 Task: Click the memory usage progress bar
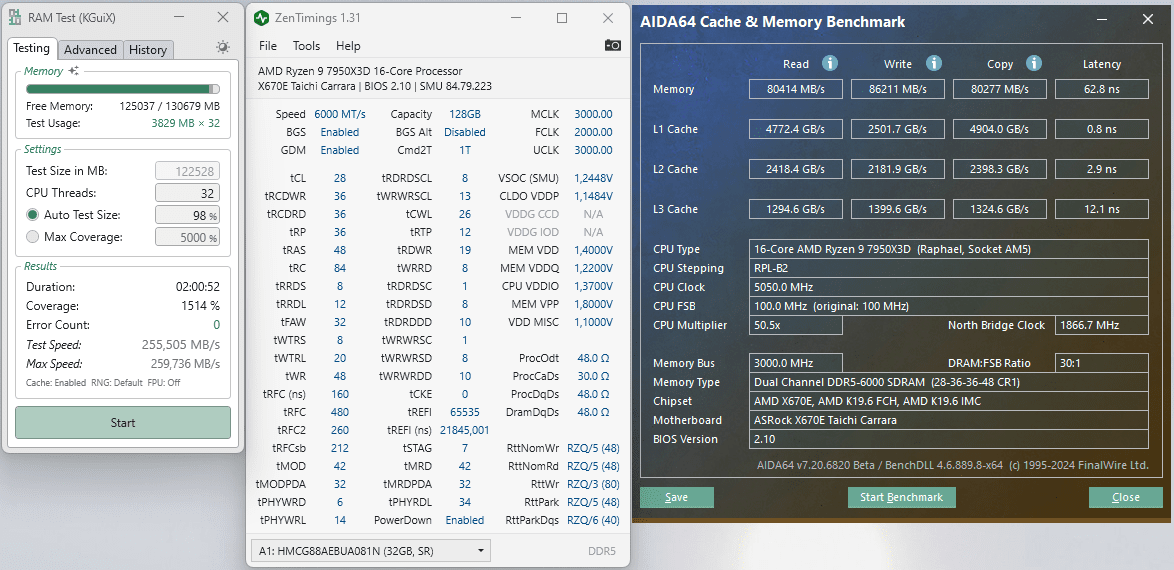click(x=123, y=88)
